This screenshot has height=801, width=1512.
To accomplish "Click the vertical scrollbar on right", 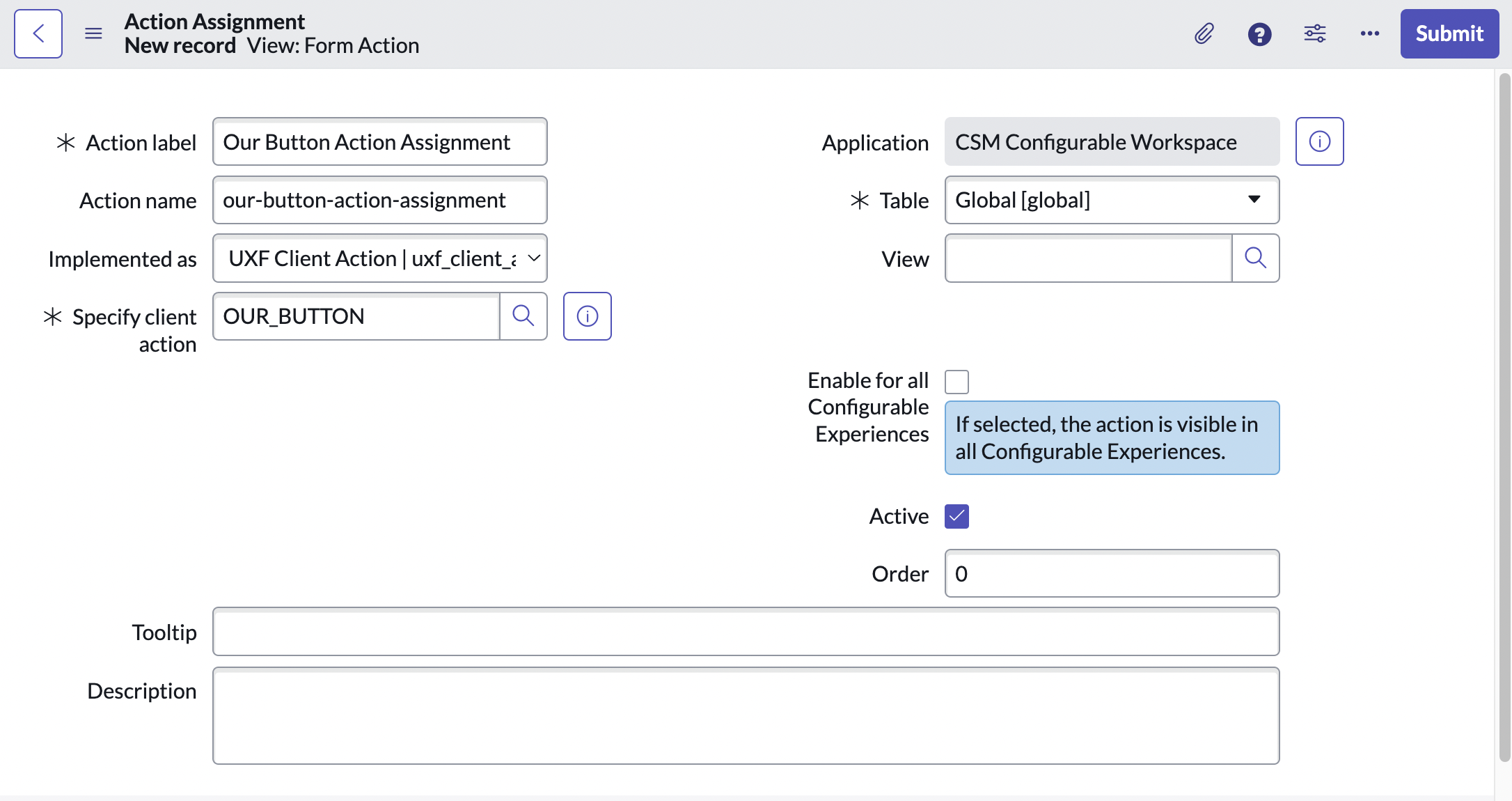I will pos(1504,418).
